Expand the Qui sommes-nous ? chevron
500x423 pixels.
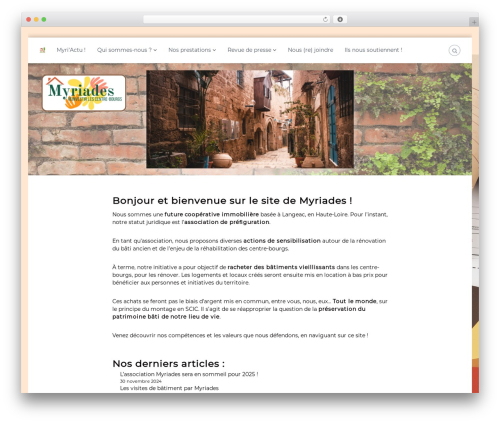[x=155, y=50]
